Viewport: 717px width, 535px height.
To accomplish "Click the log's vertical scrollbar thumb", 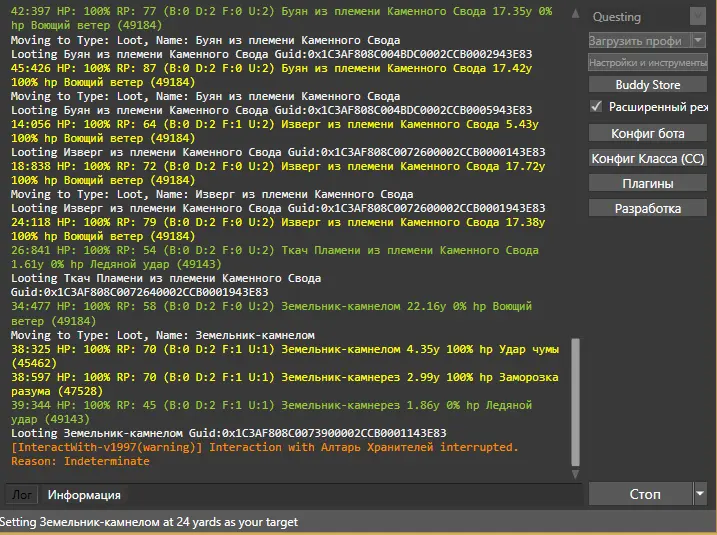I will (574, 400).
